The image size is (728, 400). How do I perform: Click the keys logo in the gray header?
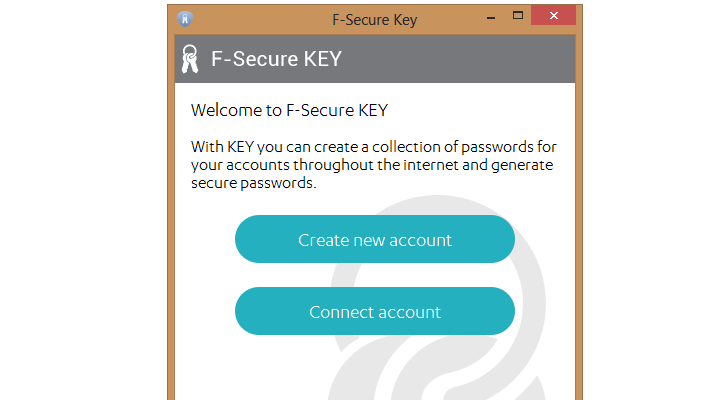coord(190,59)
